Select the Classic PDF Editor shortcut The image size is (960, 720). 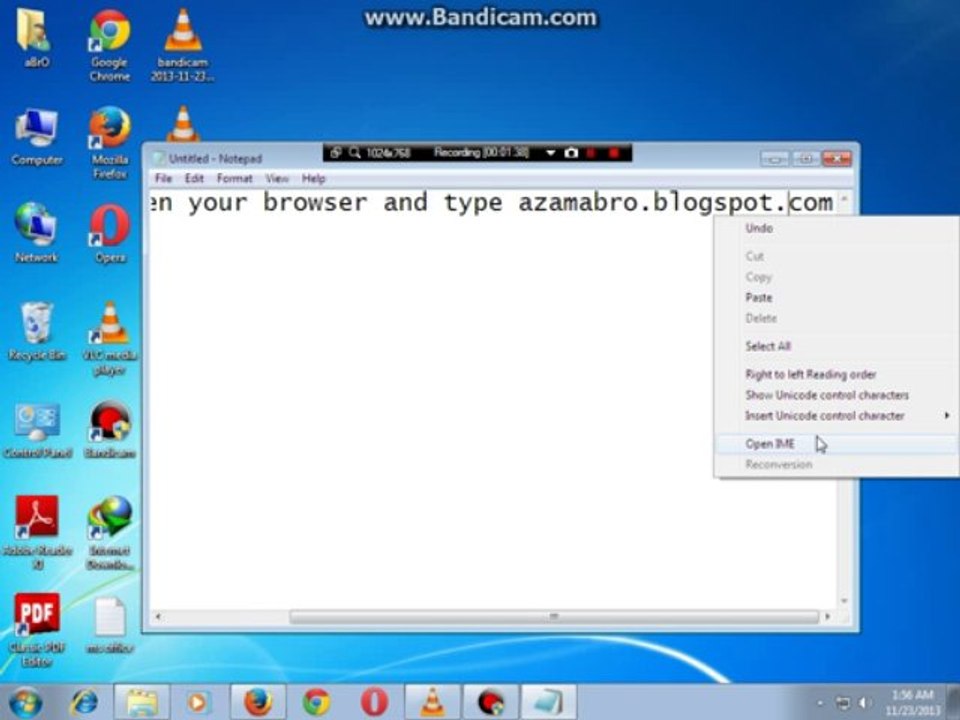tap(37, 629)
